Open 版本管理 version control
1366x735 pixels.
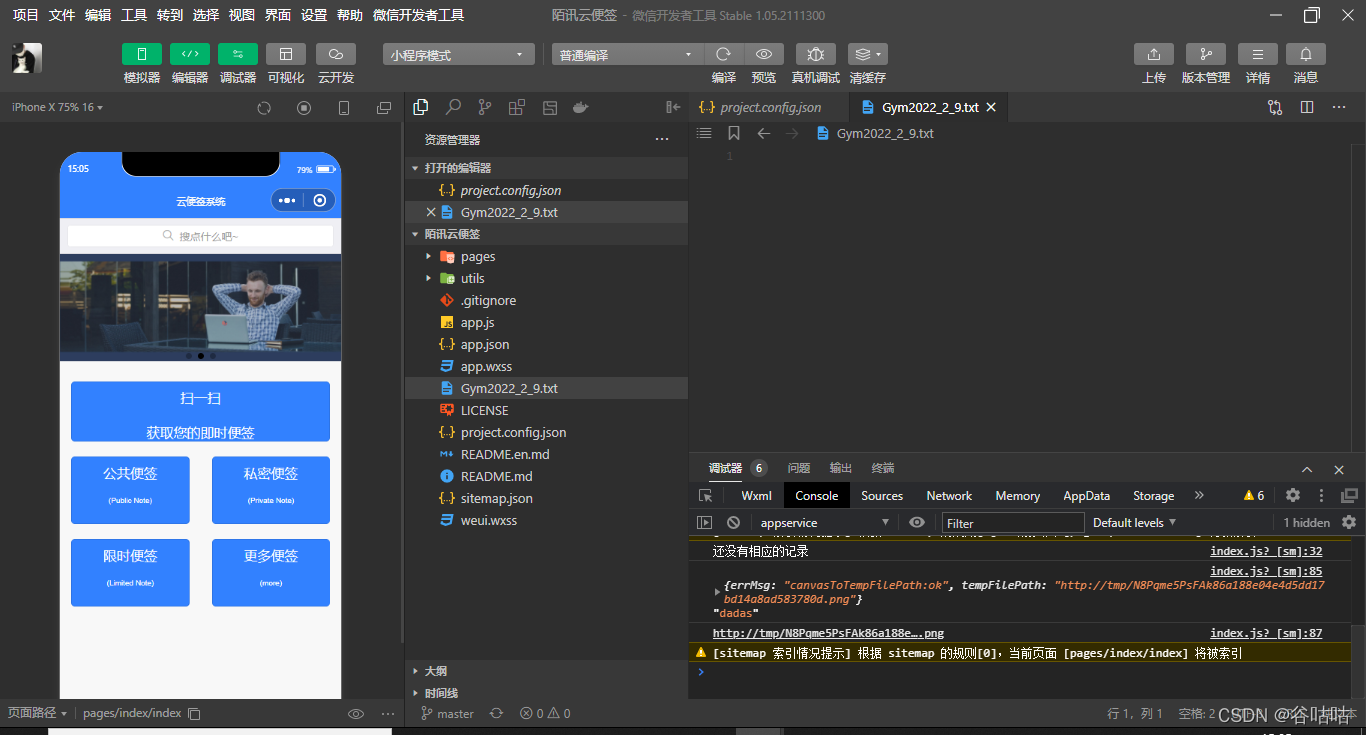point(1206,55)
